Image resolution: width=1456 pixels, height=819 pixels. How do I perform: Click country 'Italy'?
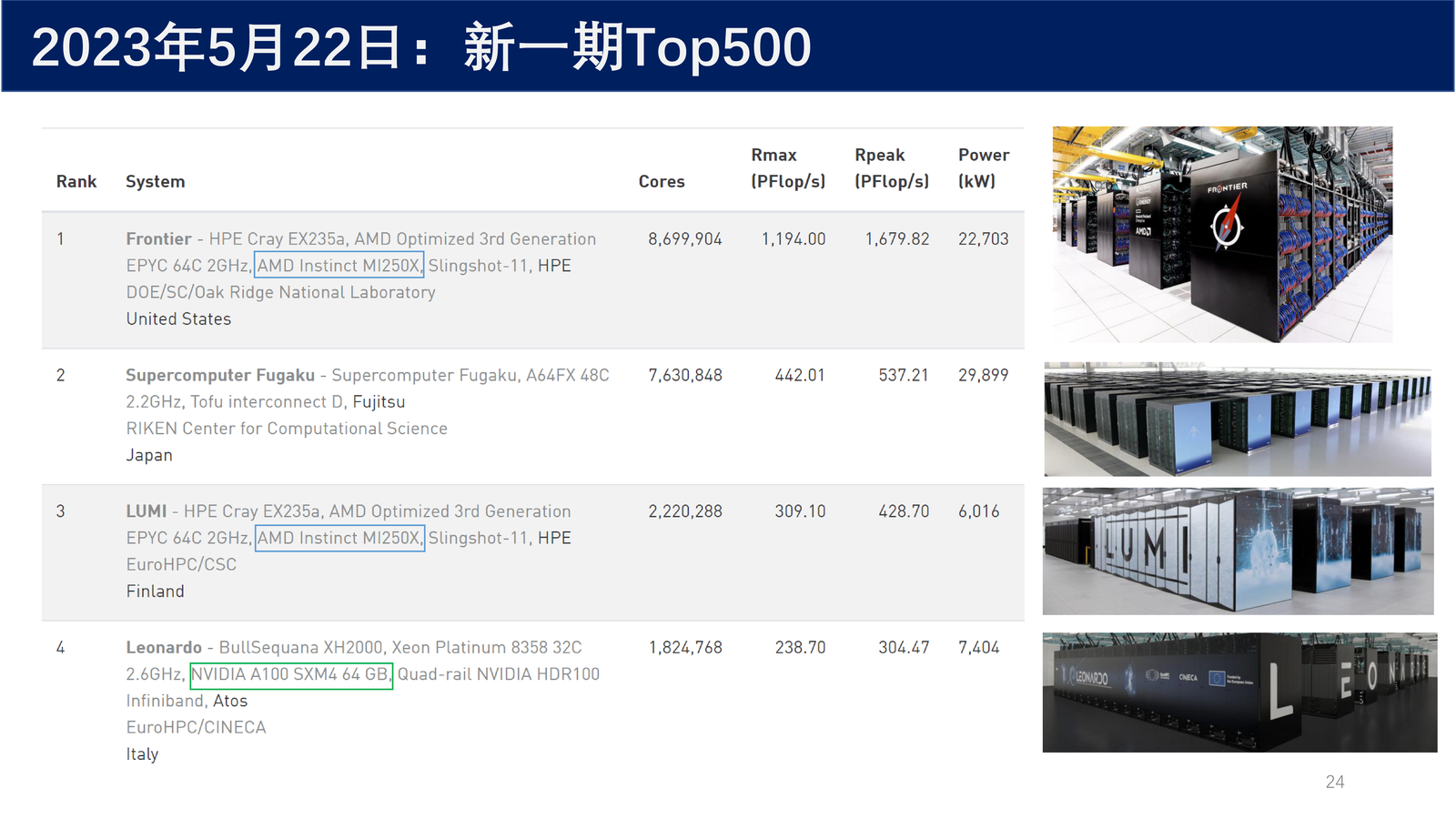click(142, 754)
